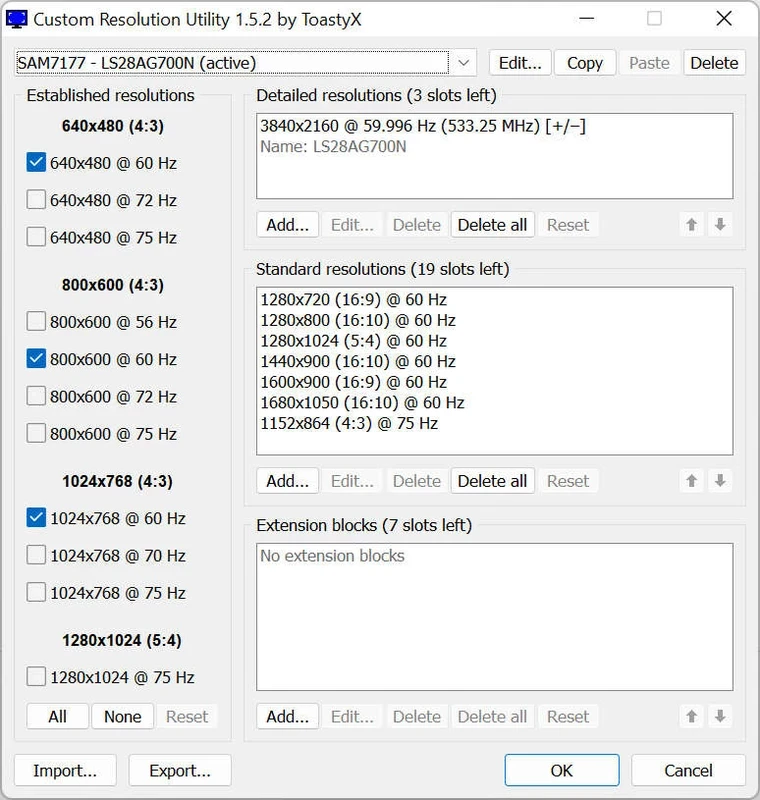Uncheck 640x480 @ 60 Hz checkbox

click(x=37, y=163)
